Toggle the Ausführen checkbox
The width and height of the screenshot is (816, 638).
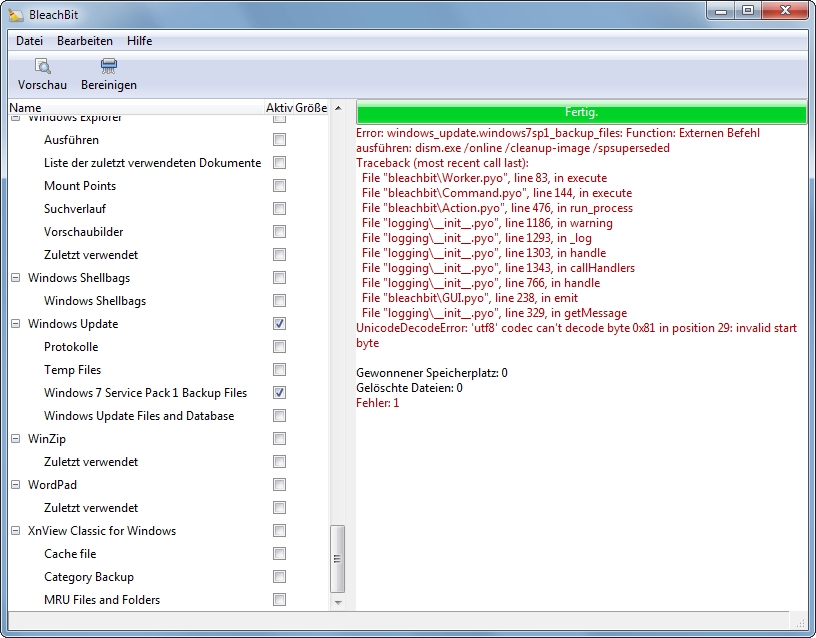click(279, 139)
